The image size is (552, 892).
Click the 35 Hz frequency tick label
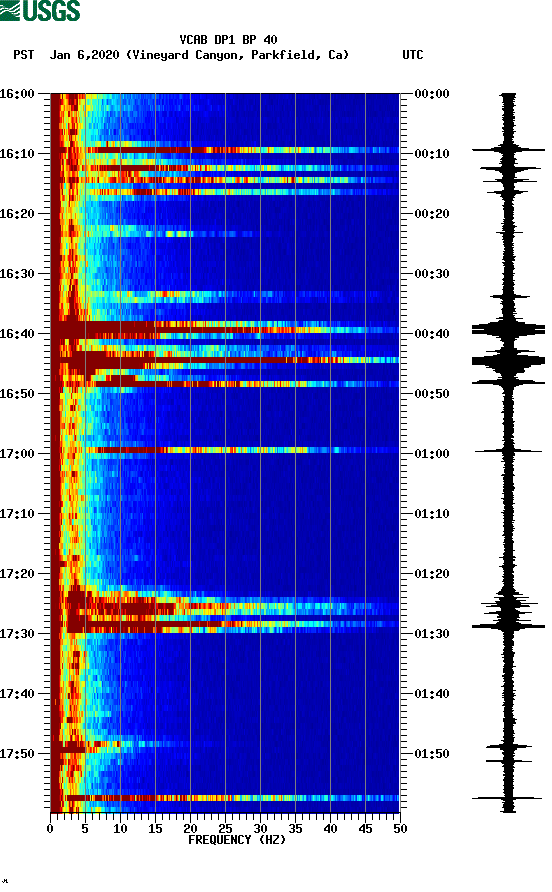click(x=295, y=829)
